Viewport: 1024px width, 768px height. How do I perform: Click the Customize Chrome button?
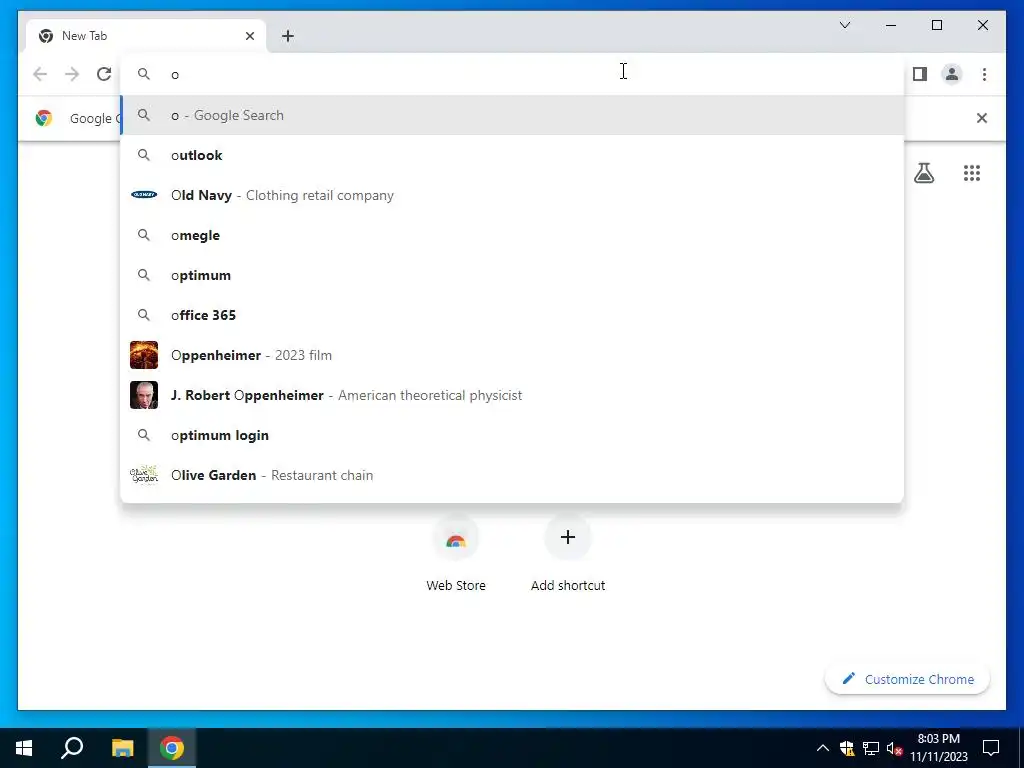pyautogui.click(x=908, y=679)
